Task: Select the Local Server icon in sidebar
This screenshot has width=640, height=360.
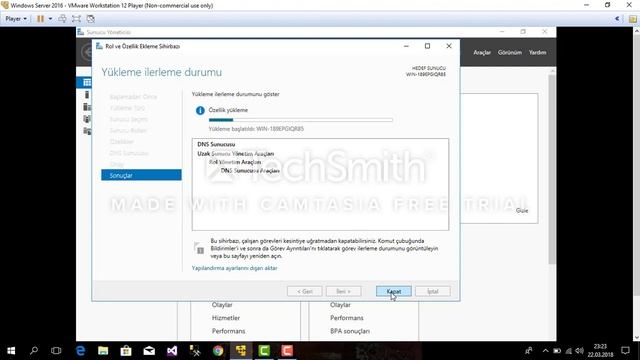Action: click(87, 95)
